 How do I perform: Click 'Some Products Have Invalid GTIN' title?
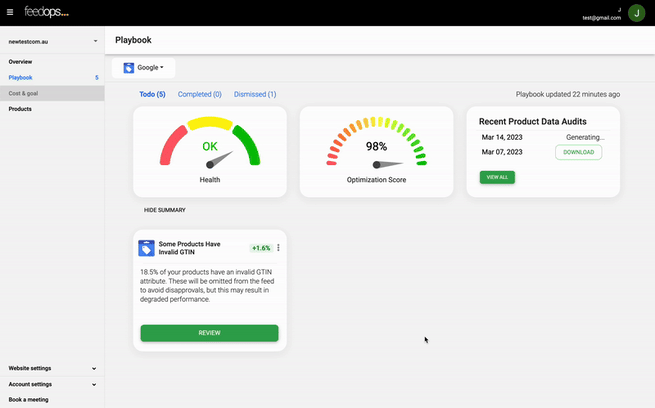tap(189, 248)
